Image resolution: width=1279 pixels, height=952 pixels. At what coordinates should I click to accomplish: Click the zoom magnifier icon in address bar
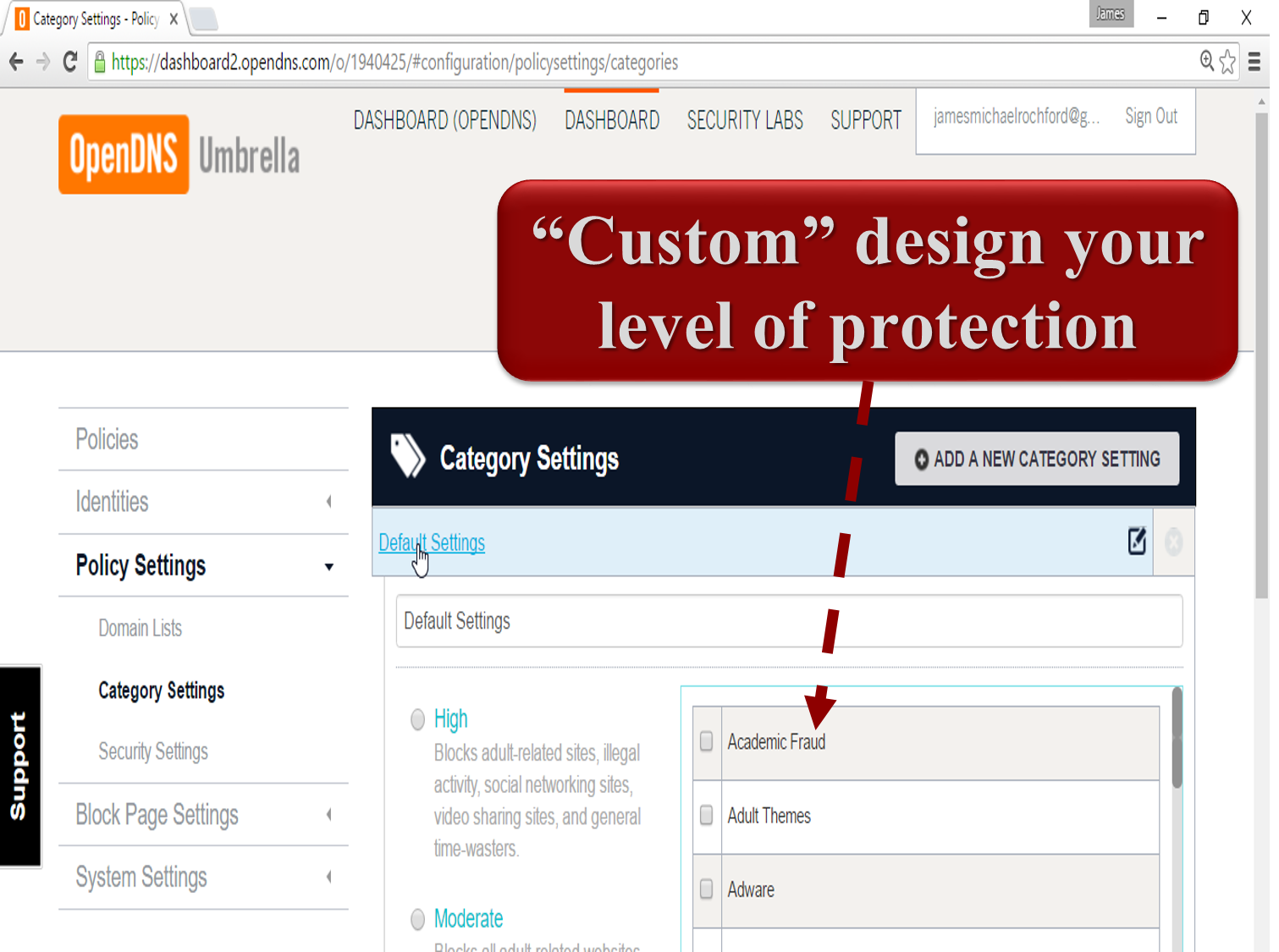[1207, 61]
